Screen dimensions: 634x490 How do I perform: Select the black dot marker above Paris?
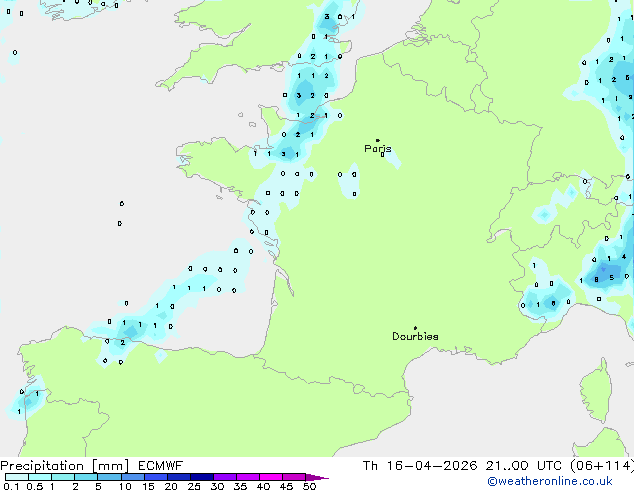(x=378, y=140)
